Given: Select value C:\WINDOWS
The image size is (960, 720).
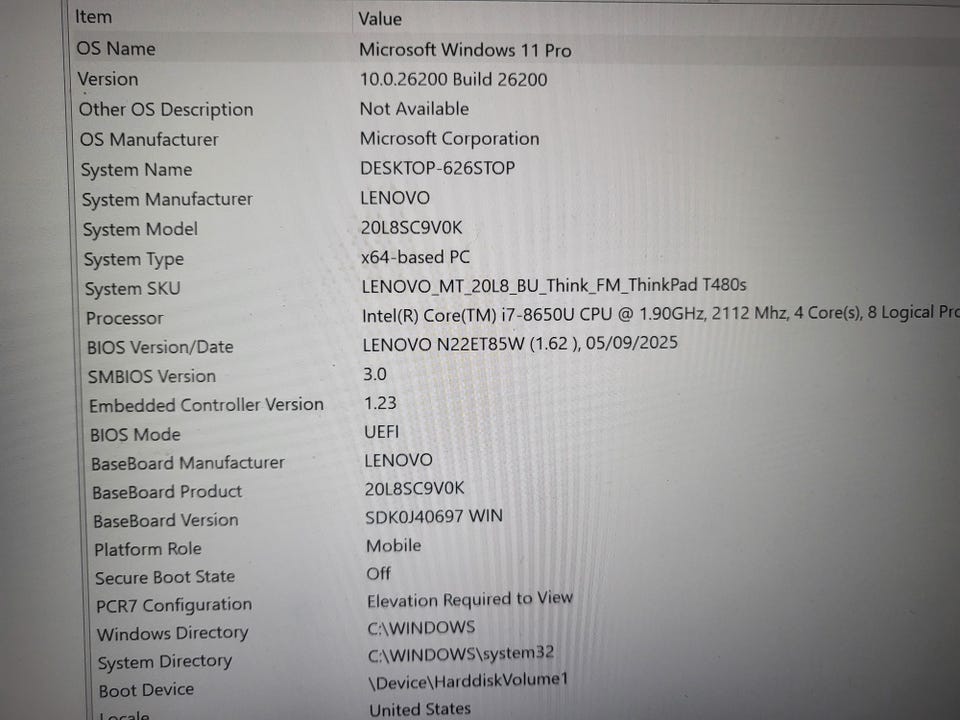Looking at the screenshot, I should (421, 628).
